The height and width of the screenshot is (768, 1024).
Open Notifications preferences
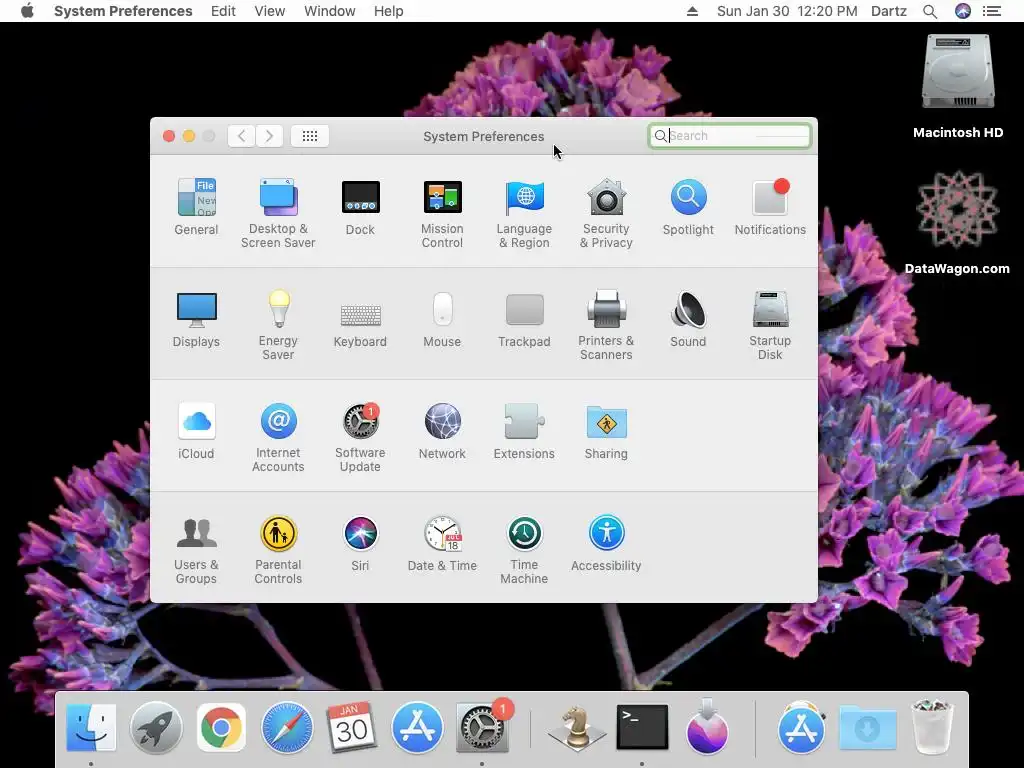(770, 206)
